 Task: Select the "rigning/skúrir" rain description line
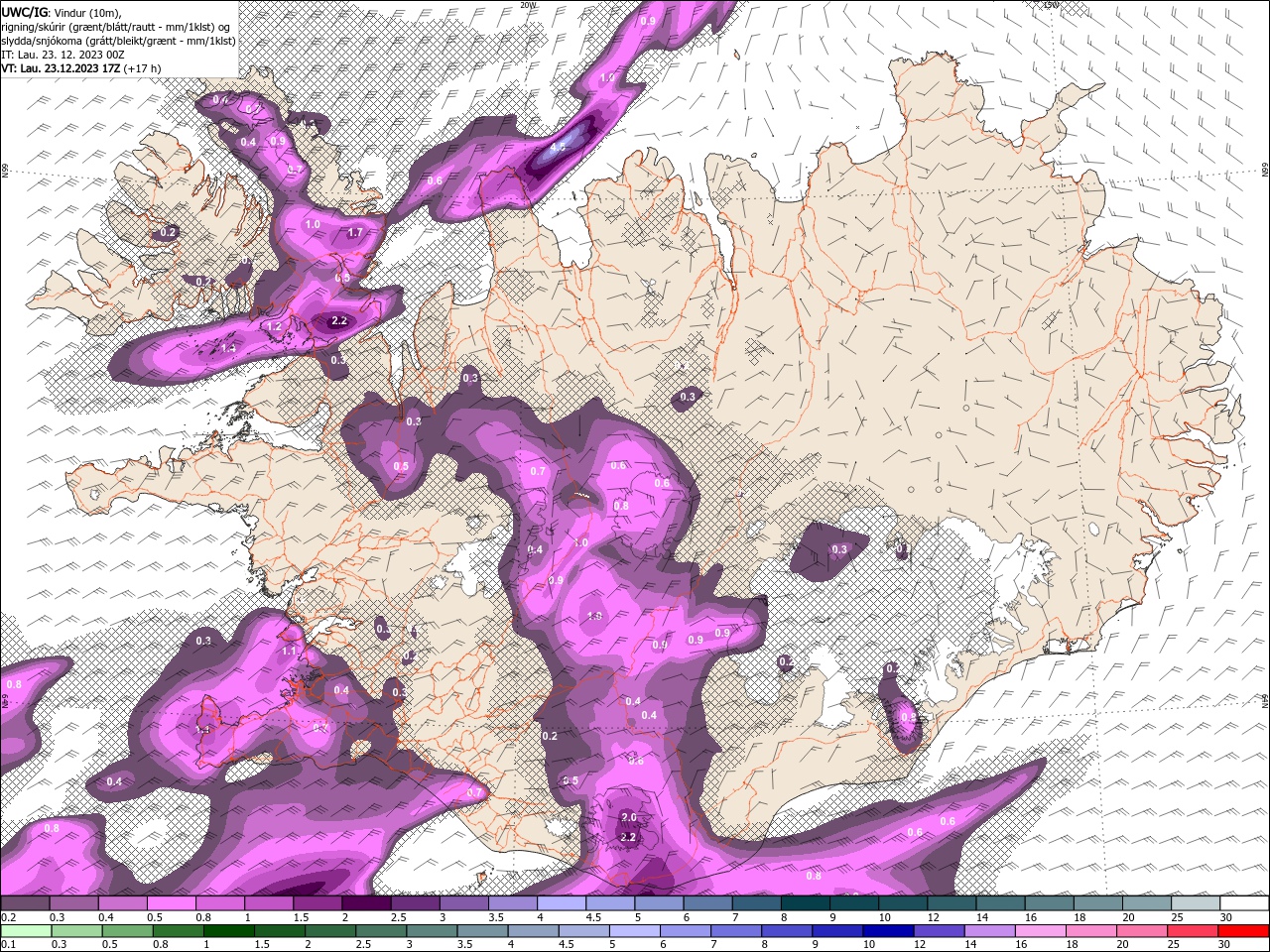[x=116, y=27]
